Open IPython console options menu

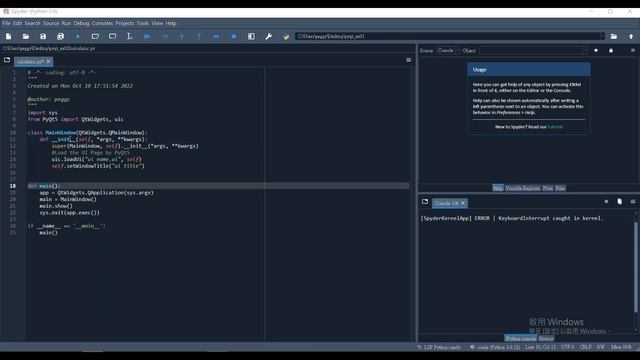633,202
